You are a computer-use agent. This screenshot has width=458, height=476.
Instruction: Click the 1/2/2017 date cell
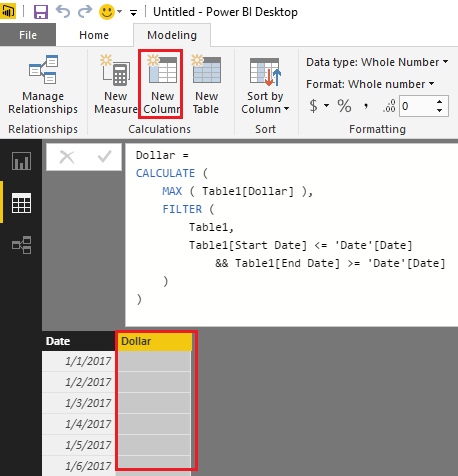79,382
